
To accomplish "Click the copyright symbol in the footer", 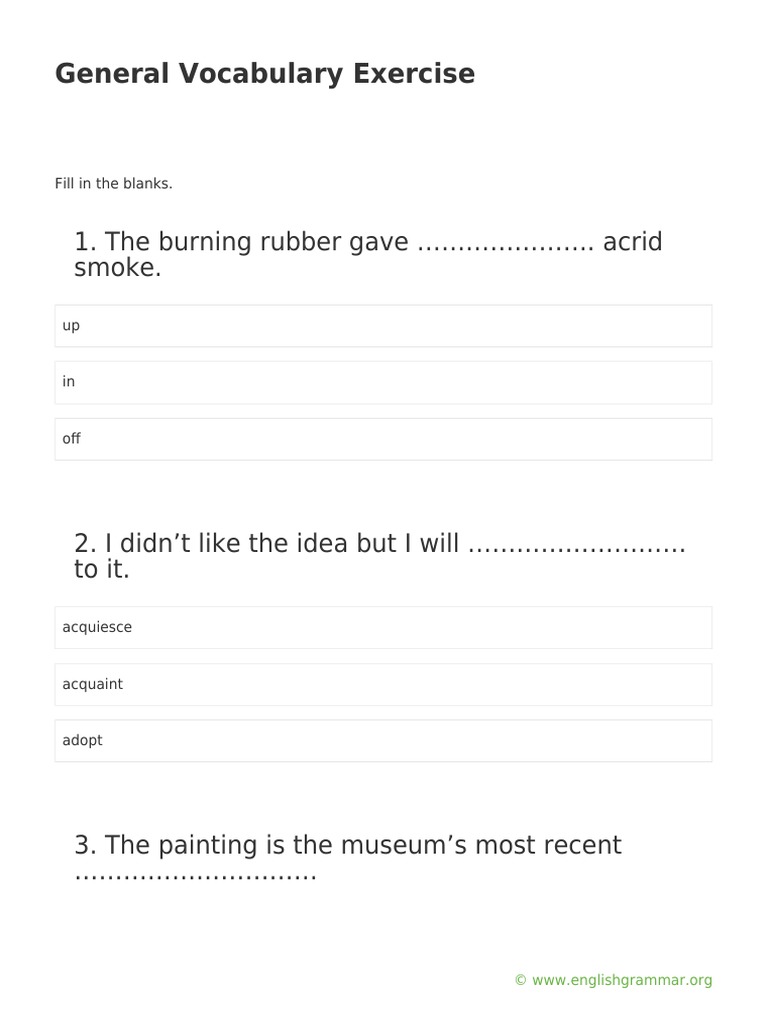I will pos(520,981).
